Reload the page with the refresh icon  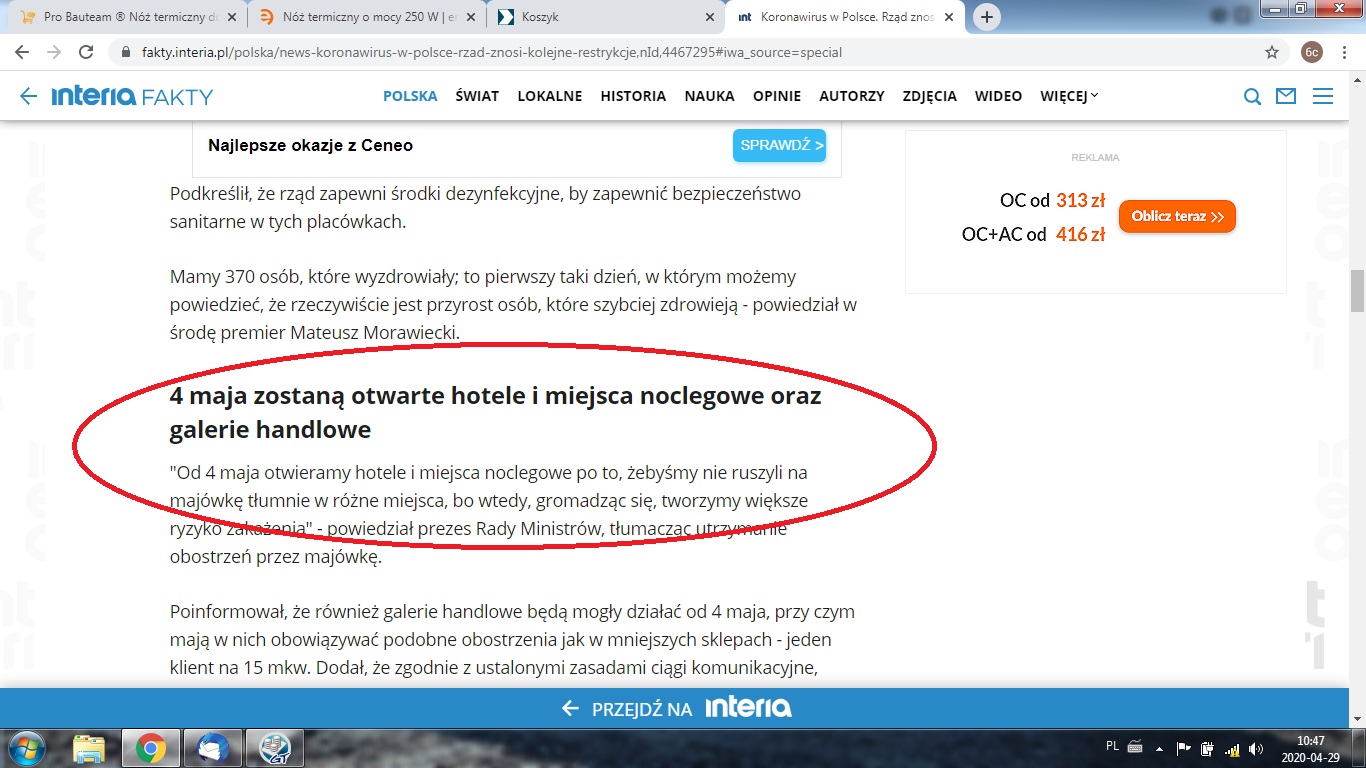coord(86,52)
